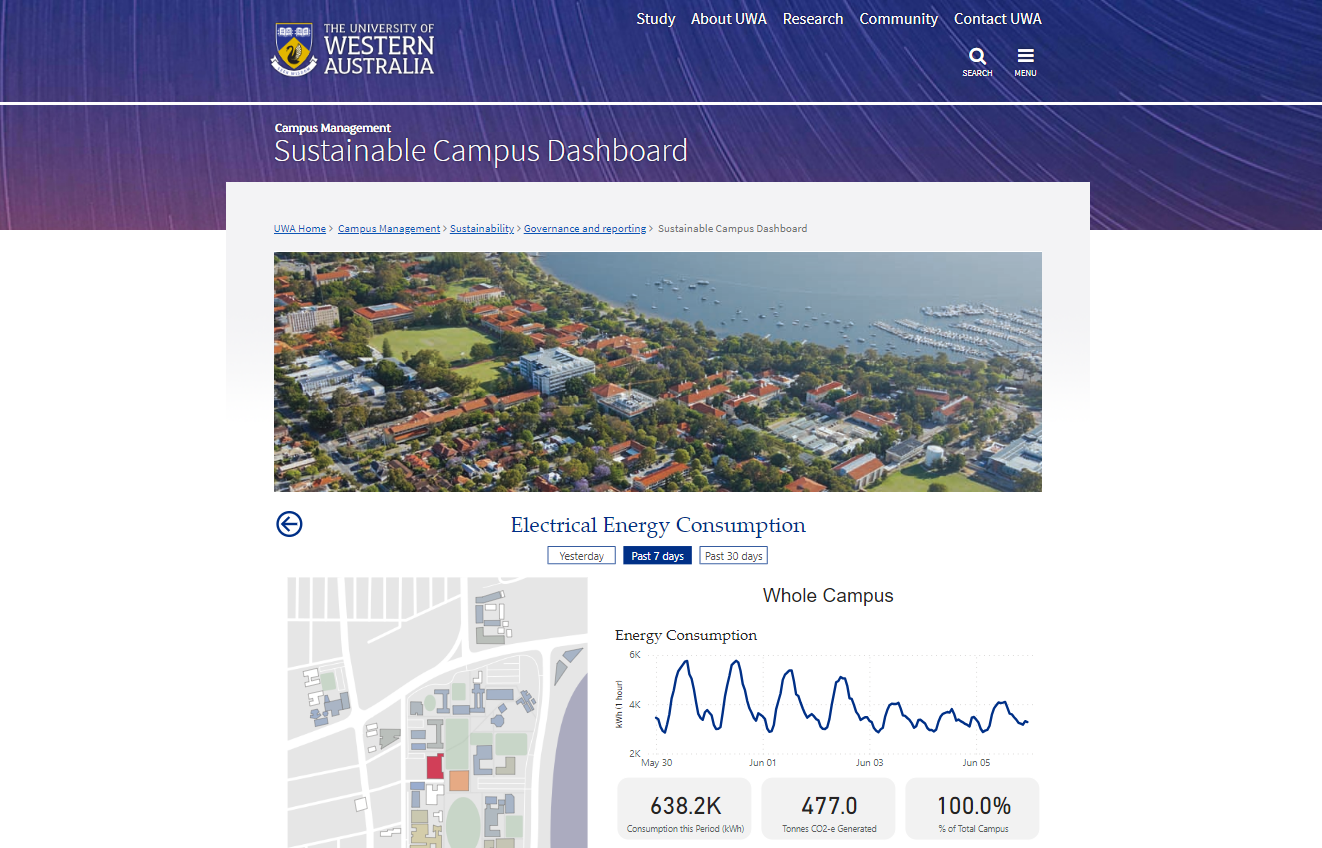Screen dimensions: 1322x848
Task: Open the Study menu item
Action: click(656, 19)
